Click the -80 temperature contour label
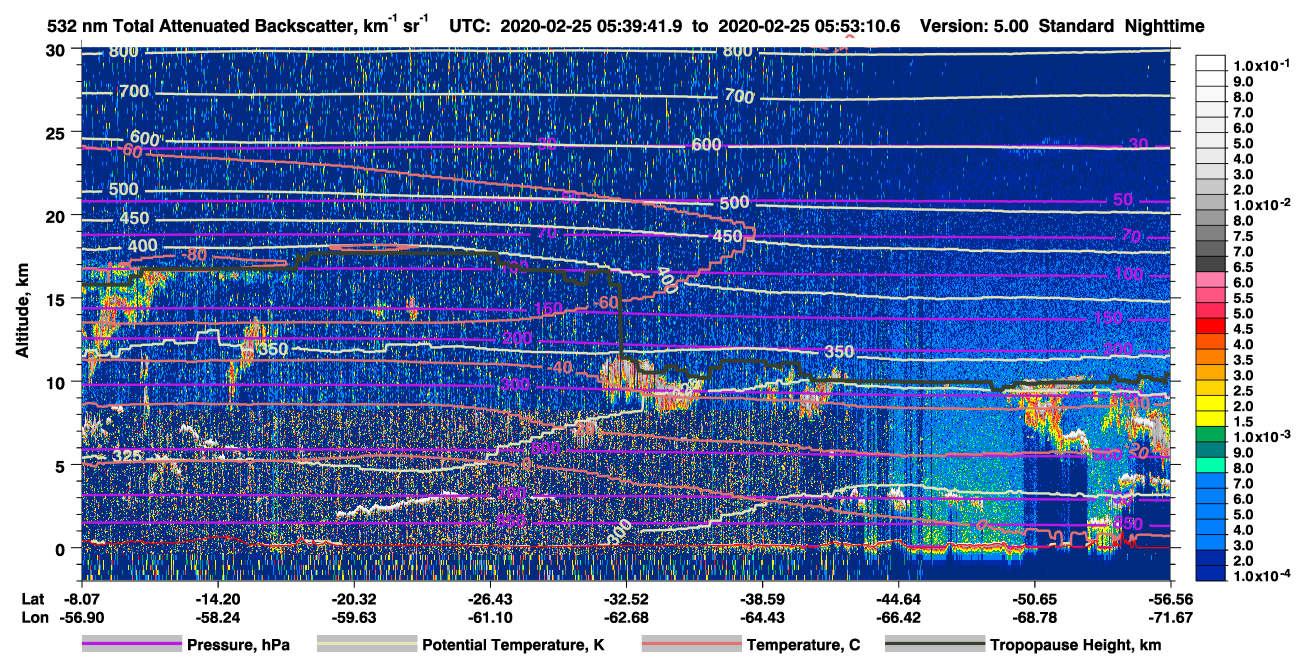Image resolution: width=1300 pixels, height=667 pixels. click(195, 255)
